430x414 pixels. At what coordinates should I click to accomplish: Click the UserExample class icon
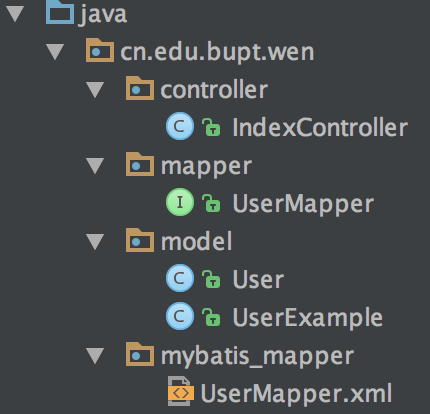180,316
